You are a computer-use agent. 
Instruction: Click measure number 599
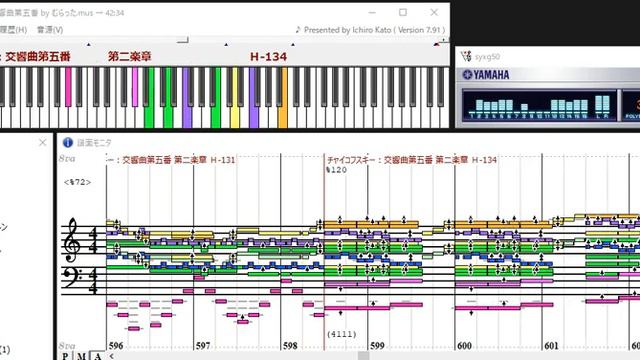(377, 346)
